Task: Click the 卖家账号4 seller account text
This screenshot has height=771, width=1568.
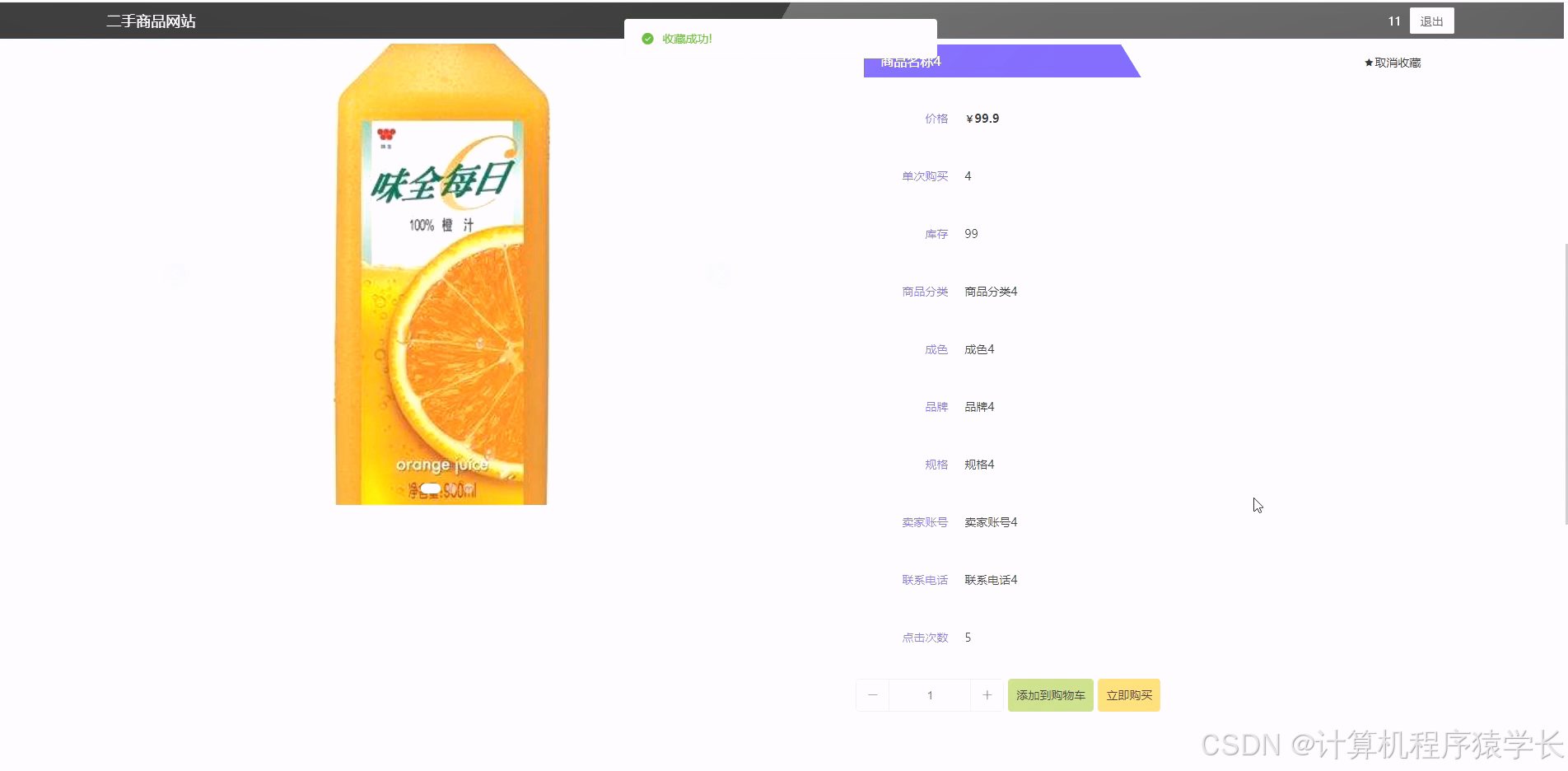Action: (990, 521)
